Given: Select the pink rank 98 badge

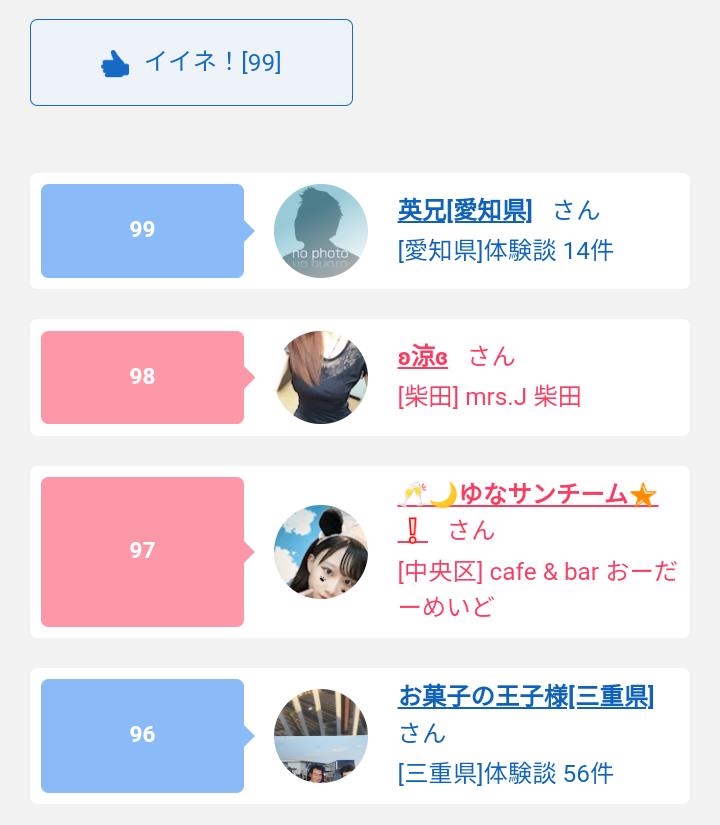Looking at the screenshot, I should (x=142, y=377).
